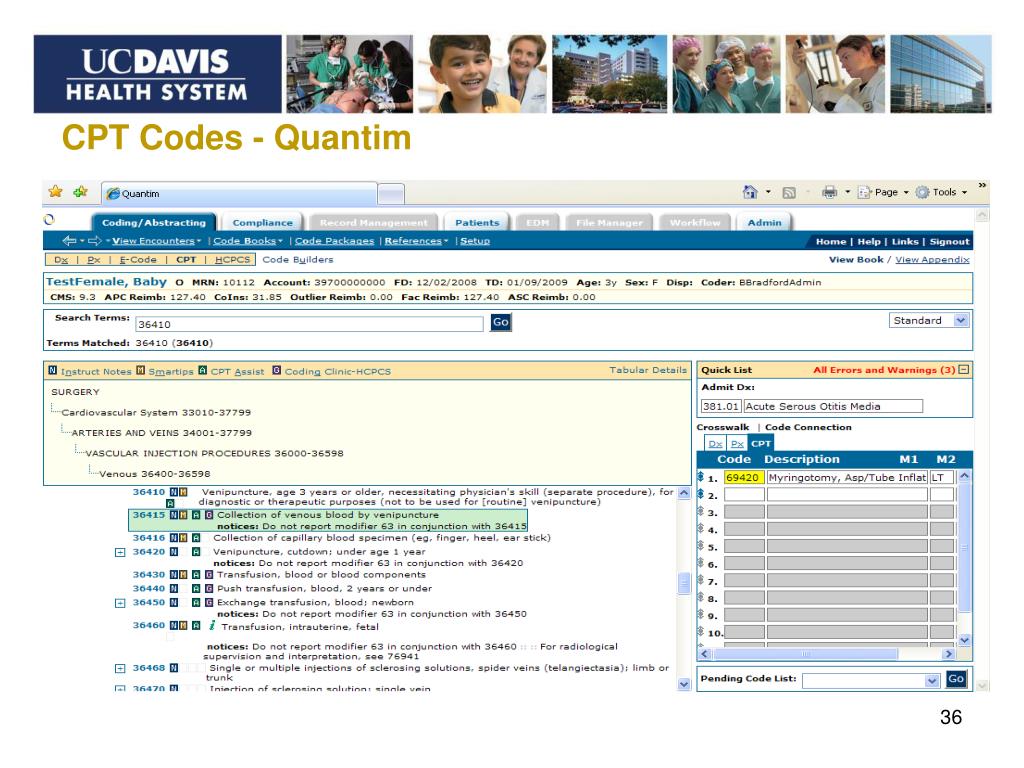Viewport: 1024px width, 768px height.
Task: Click code list scroll down arrow
Action: [x=684, y=684]
